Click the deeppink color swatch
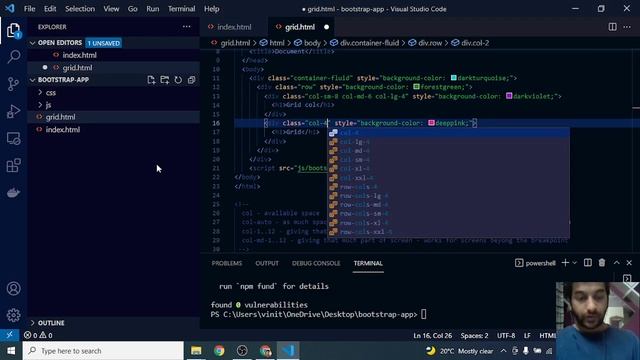 [431, 122]
